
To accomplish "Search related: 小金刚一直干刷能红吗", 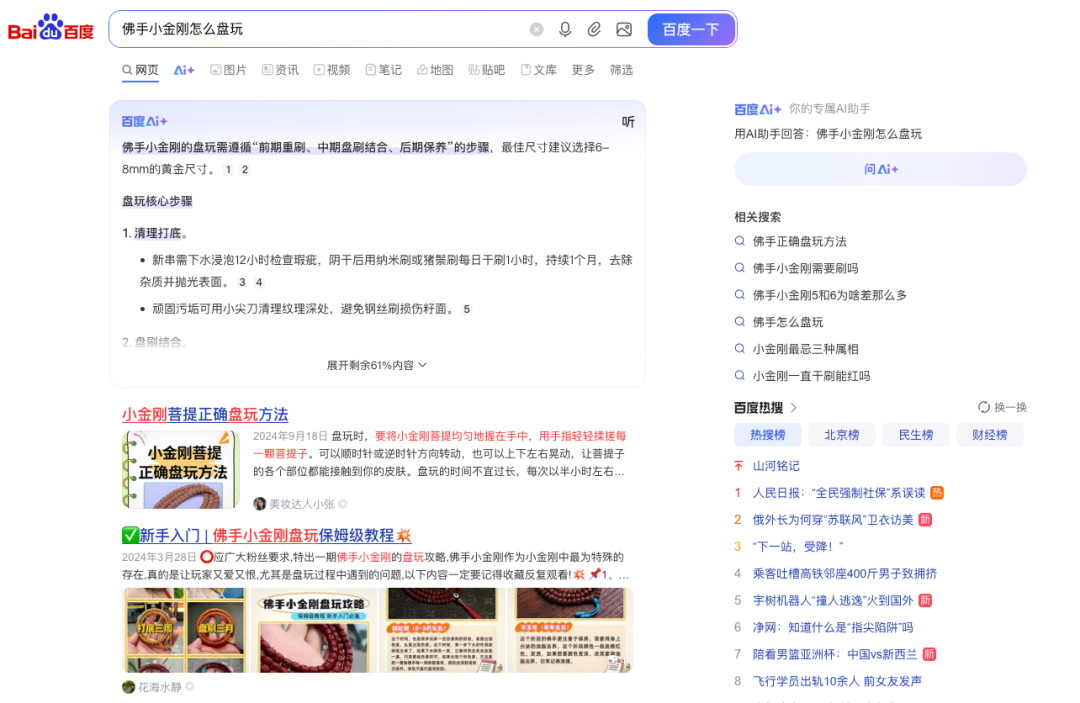I will (811, 376).
